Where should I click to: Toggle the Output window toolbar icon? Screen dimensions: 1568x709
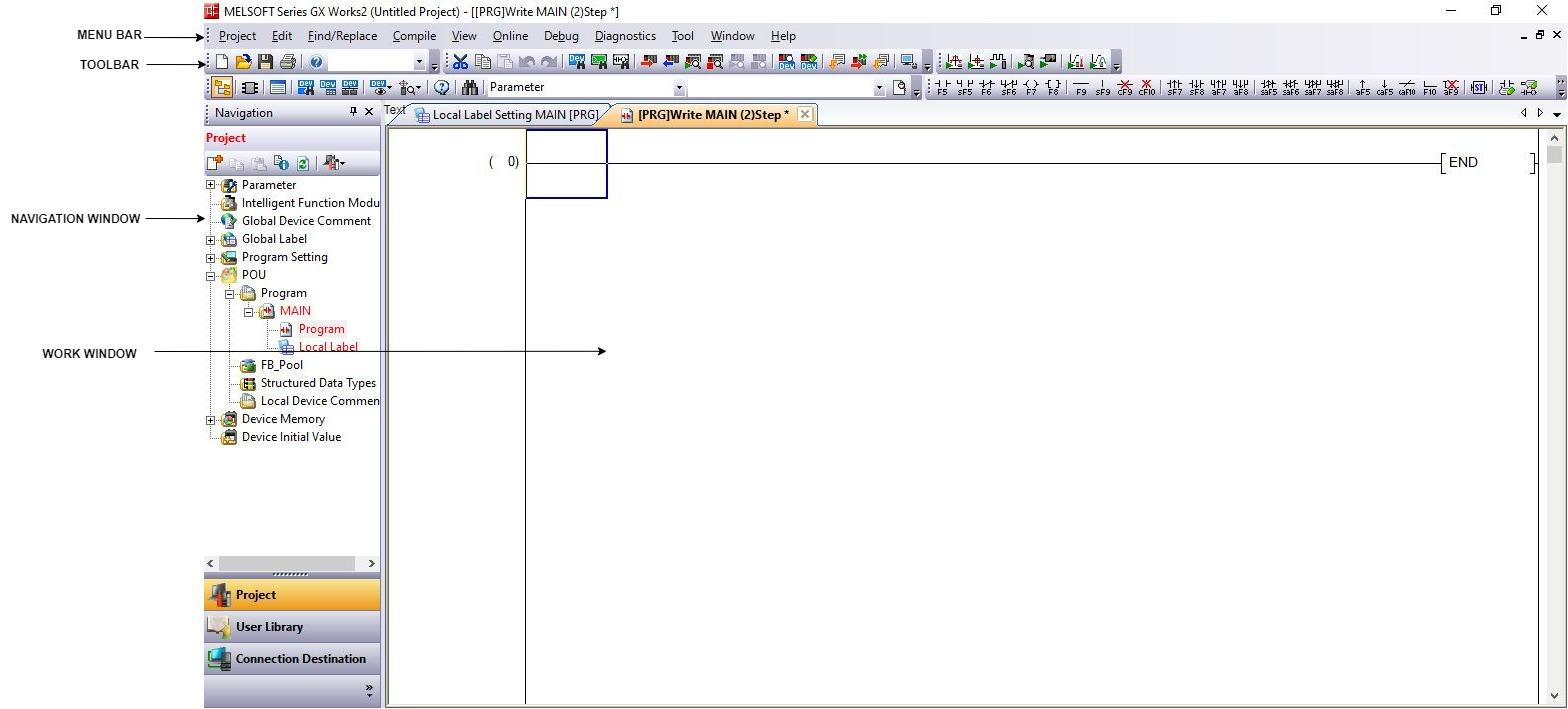tap(277, 87)
